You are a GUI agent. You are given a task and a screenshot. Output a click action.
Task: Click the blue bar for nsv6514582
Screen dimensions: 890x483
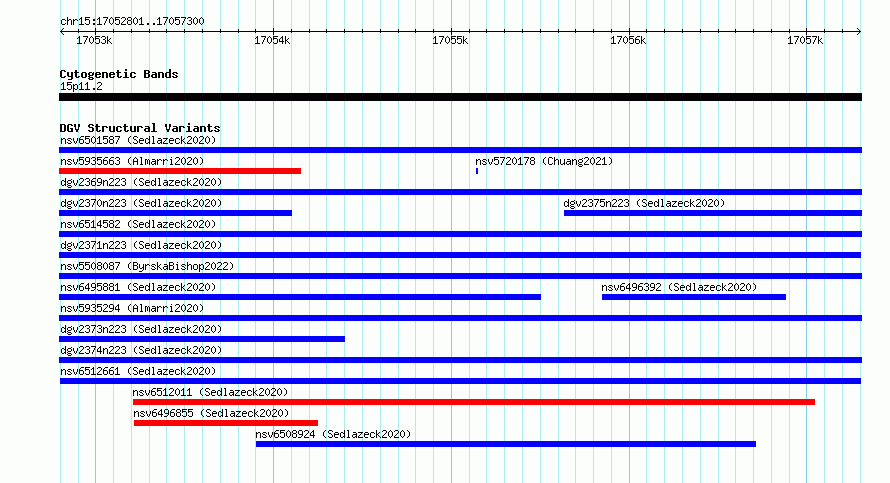point(460,234)
